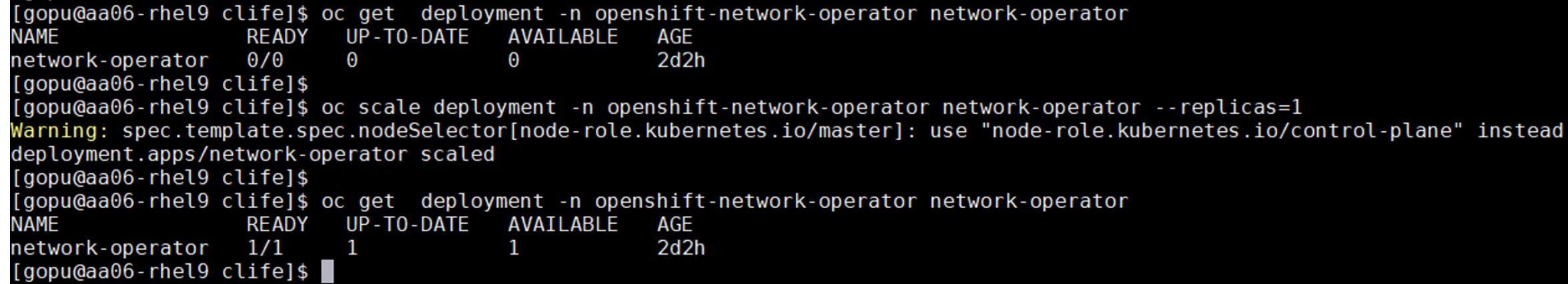Screen dimensions: 1568x284
Task: Click network-operator name in the 0/0 row
Action: pyautogui.click(x=109, y=61)
